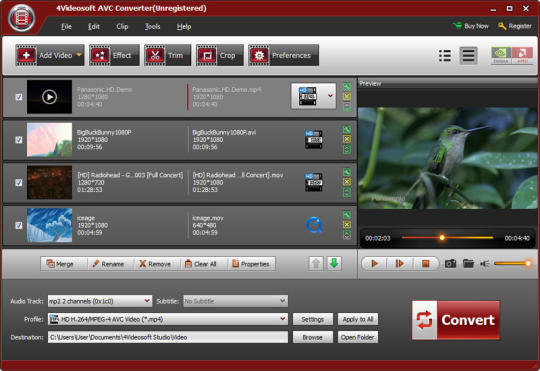This screenshot has width=540, height=371.
Task: Click yellow X icon in Panasonic row
Action: click(347, 96)
